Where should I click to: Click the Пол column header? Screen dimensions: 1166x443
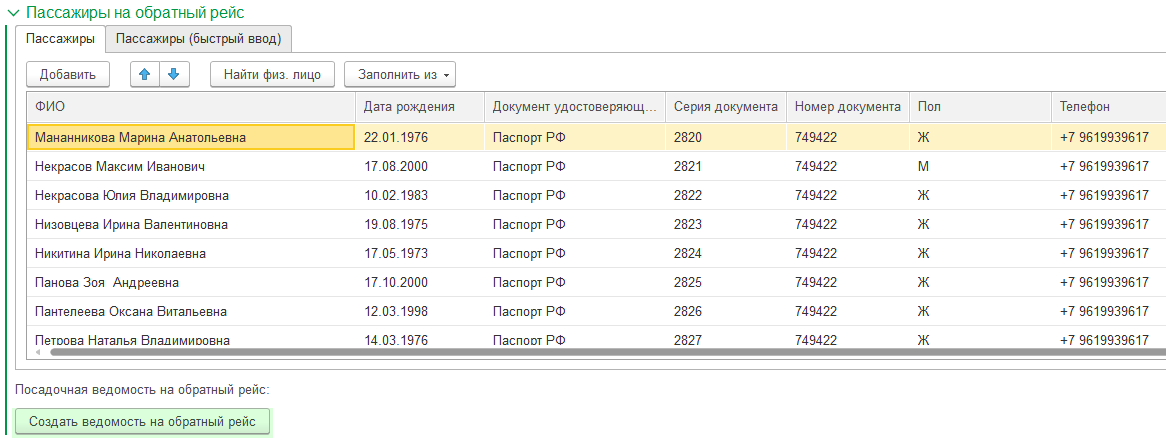point(979,107)
